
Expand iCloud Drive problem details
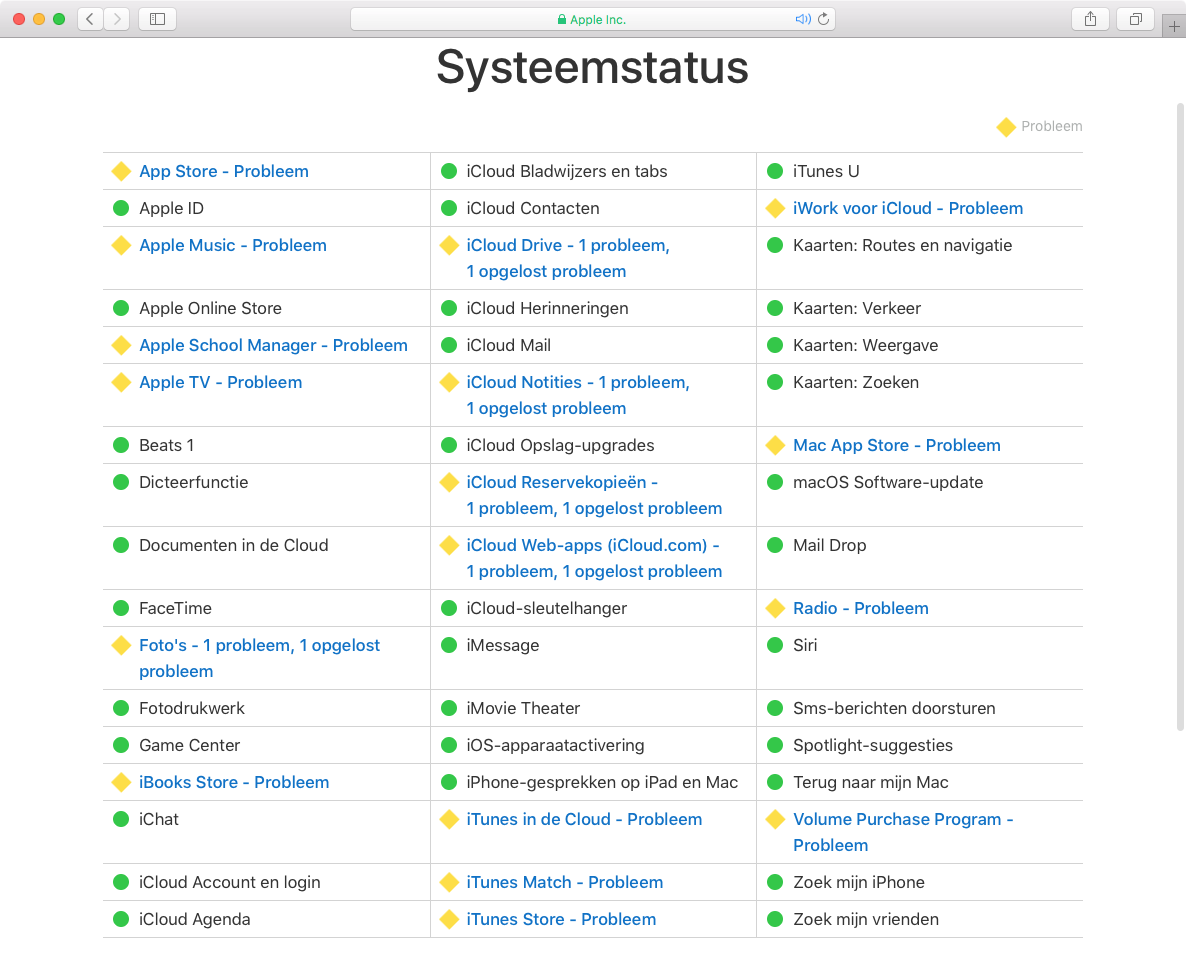tap(567, 246)
